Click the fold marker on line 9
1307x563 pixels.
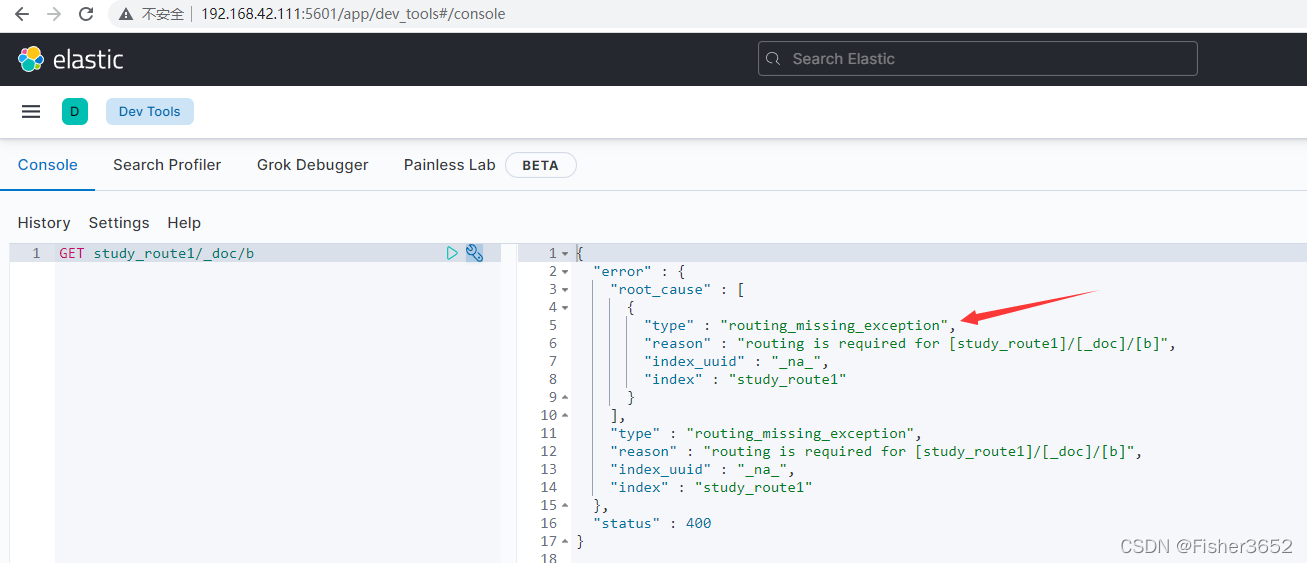565,398
